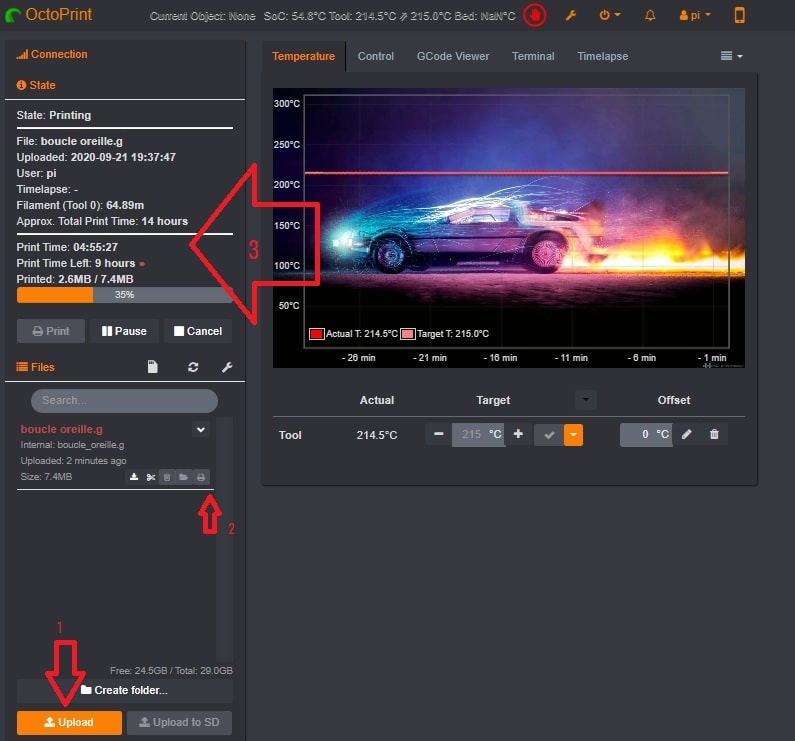Screen dimensions: 795x741
Task: Open the orange temperature preset dropdown
Action: point(573,435)
